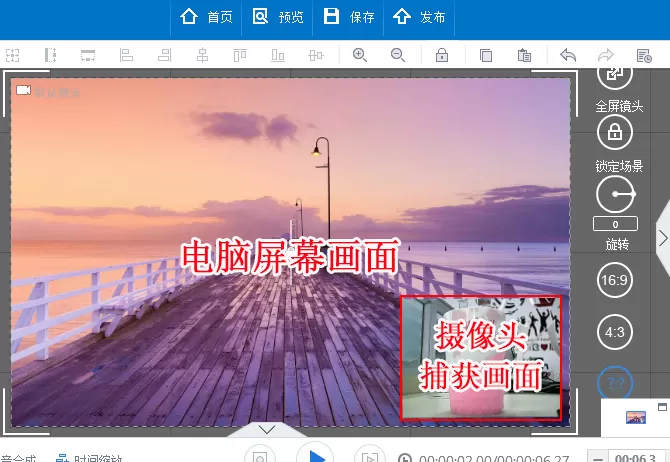Zoom out of the canvas
This screenshot has width=670, height=462.
click(x=397, y=55)
